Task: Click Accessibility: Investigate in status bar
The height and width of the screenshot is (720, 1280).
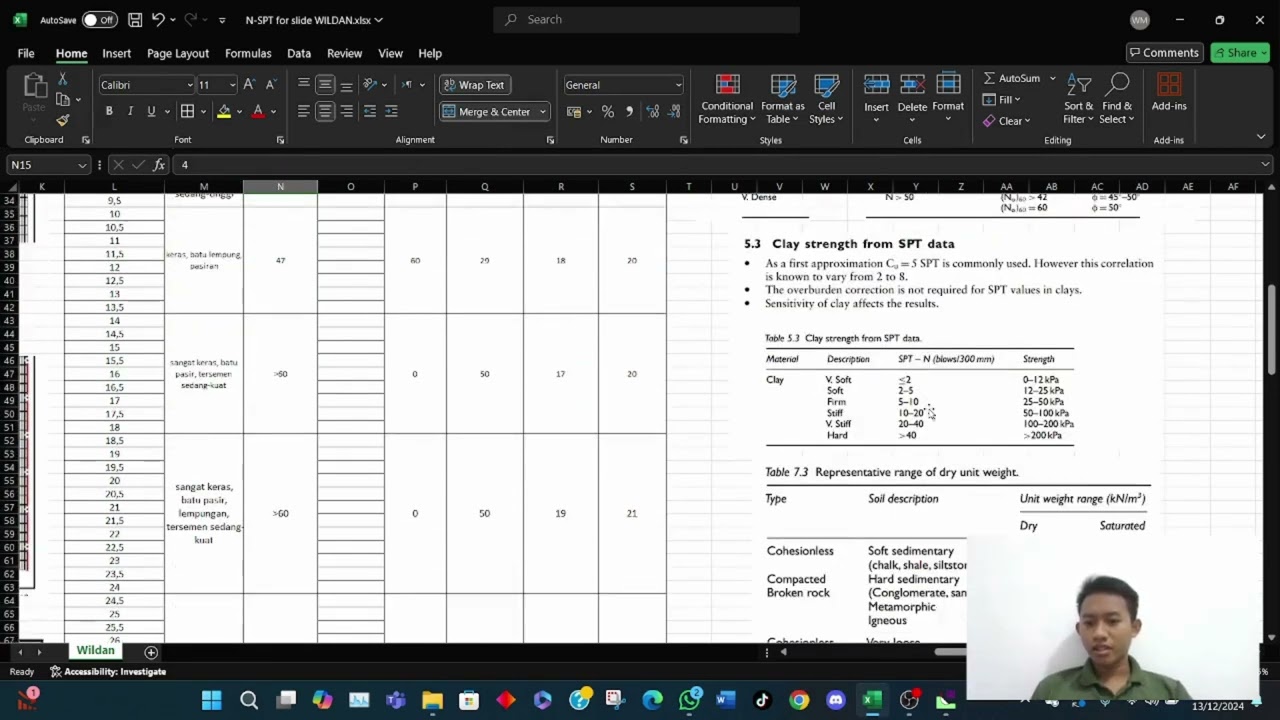Action: pos(108,672)
